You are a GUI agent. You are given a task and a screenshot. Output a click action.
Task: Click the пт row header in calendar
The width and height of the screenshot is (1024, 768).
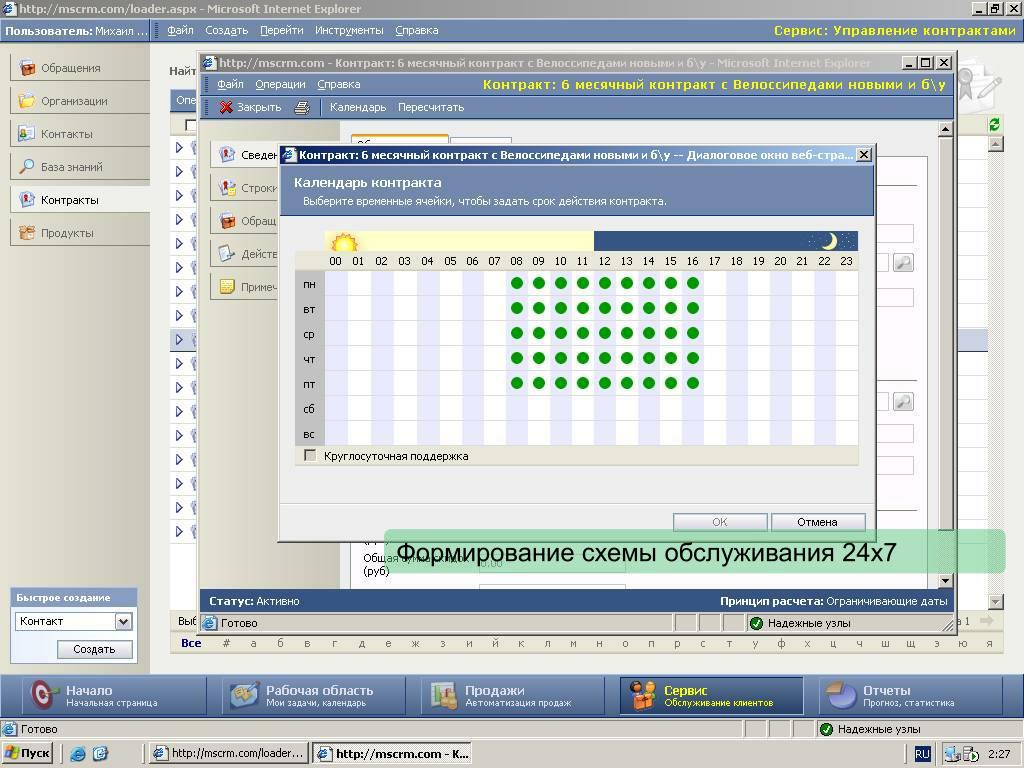310,384
